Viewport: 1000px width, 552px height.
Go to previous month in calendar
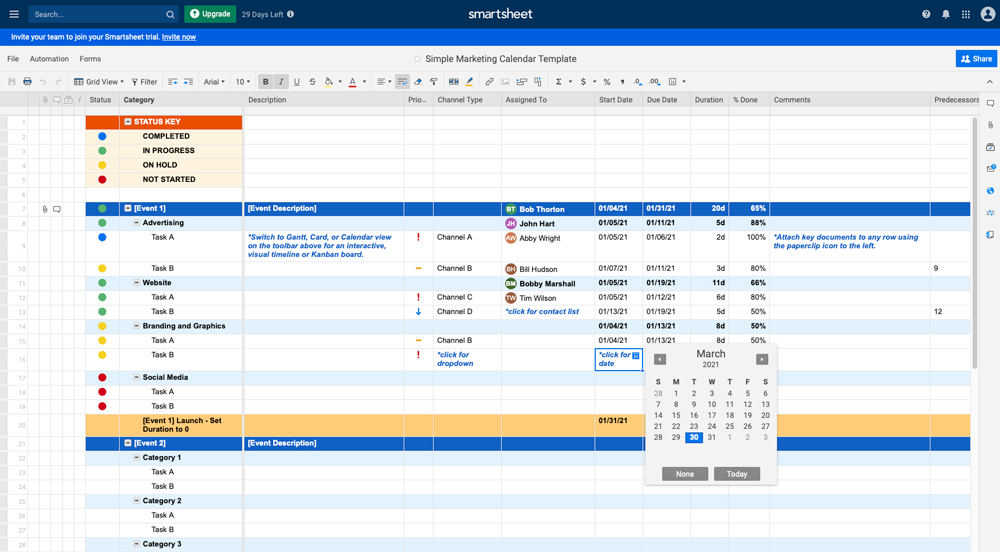click(660, 360)
